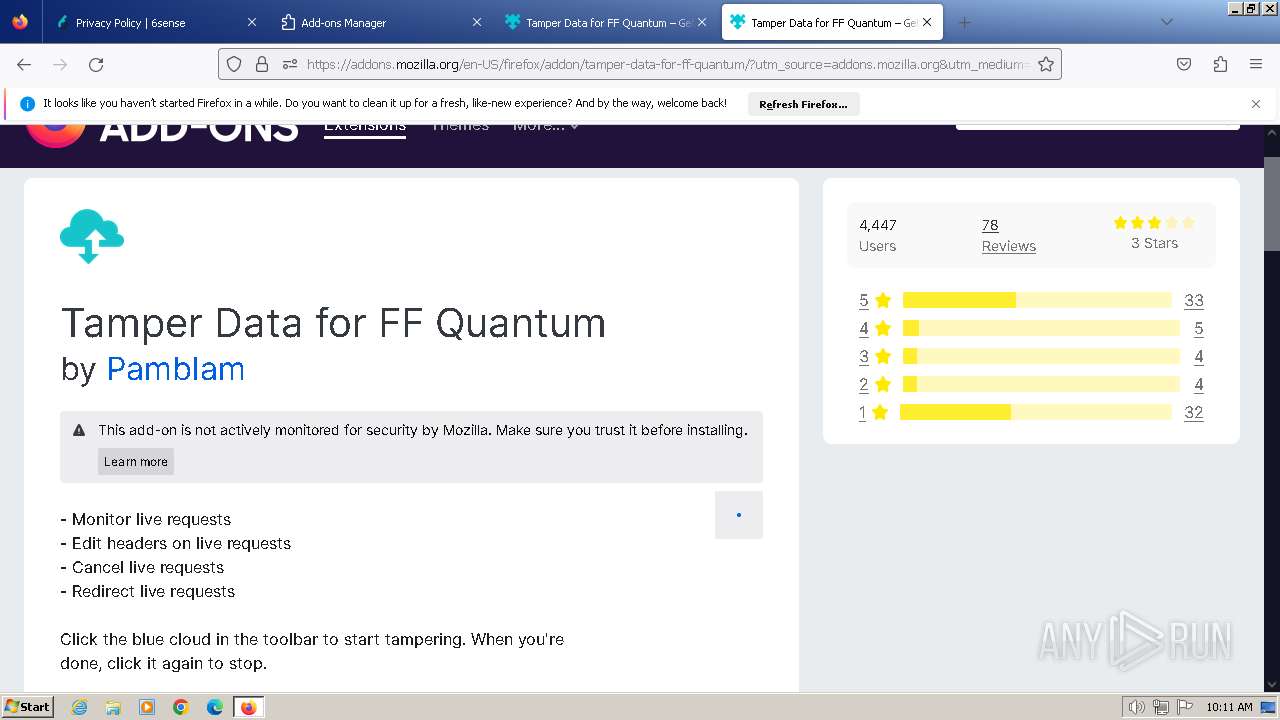Reload the current page
The height and width of the screenshot is (720, 1280).
pyautogui.click(x=96, y=64)
